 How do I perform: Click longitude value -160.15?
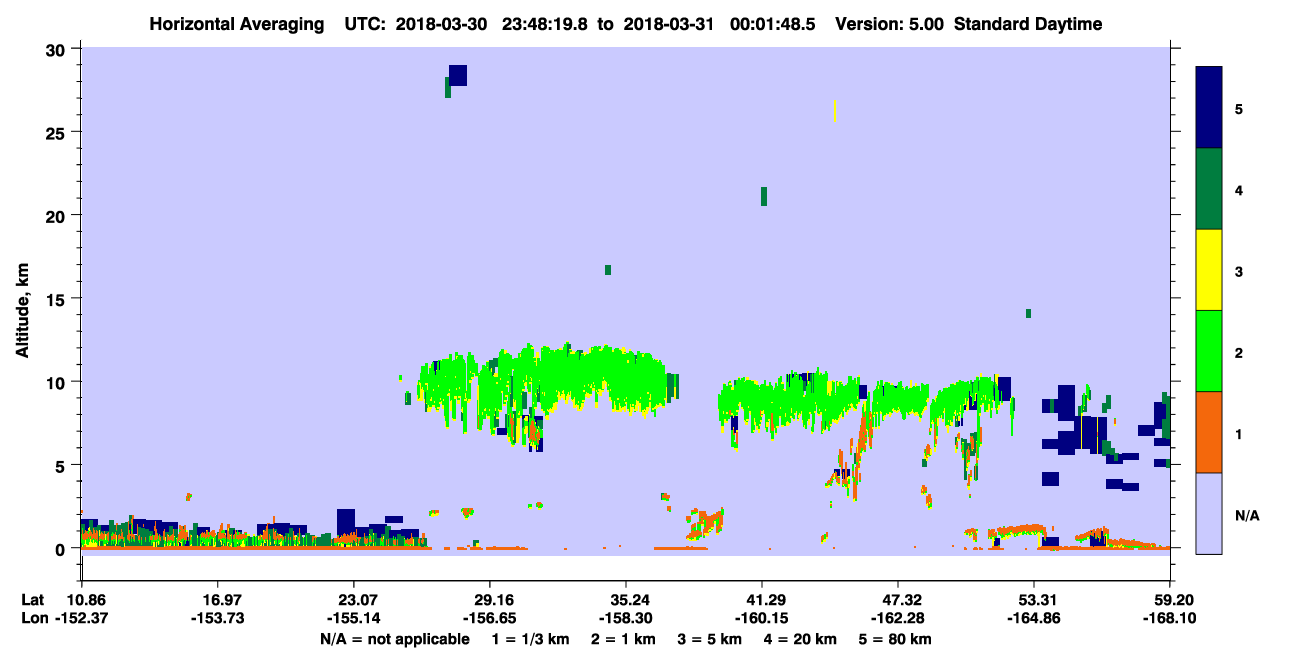(x=762, y=619)
